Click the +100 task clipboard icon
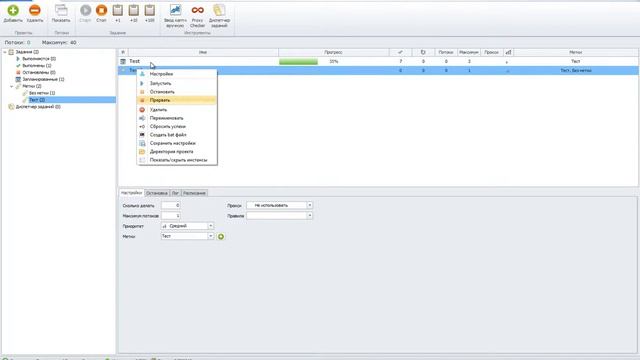Screen dimensions: 640x360 [150, 10]
